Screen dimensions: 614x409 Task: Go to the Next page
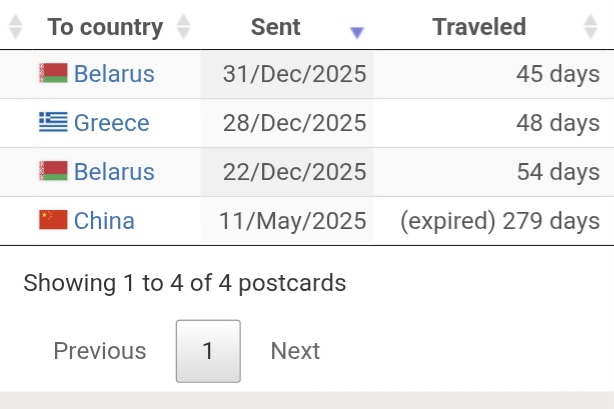click(295, 351)
